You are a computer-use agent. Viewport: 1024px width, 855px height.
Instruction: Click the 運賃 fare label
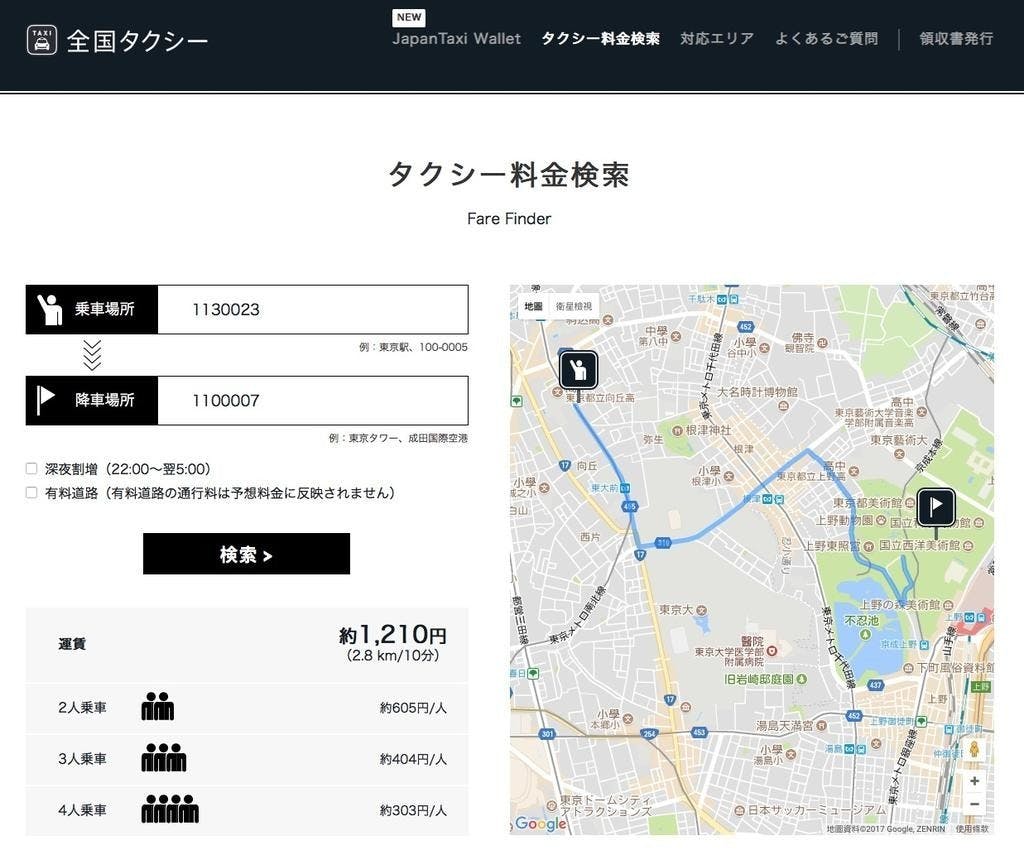tap(72, 644)
